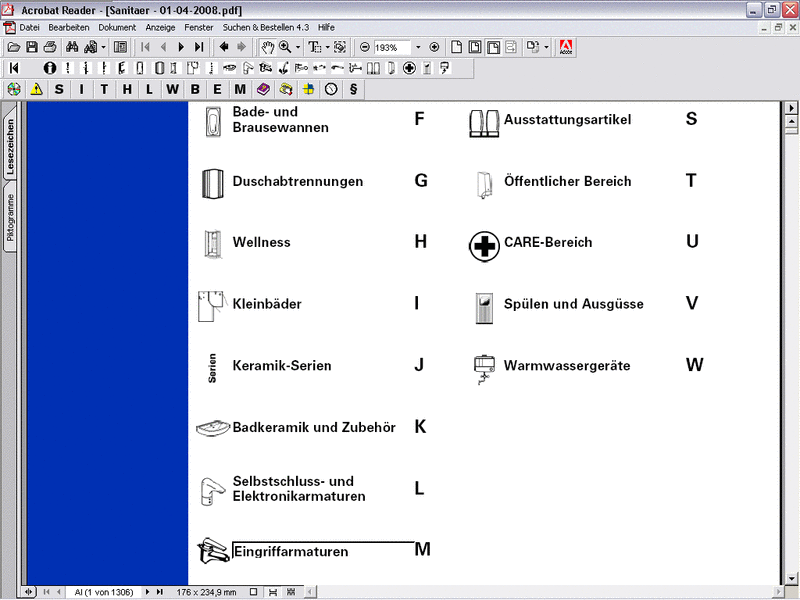The width and height of the screenshot is (800, 600).
Task: Open the Warmwassergeräte chapter link
Action: 567,366
